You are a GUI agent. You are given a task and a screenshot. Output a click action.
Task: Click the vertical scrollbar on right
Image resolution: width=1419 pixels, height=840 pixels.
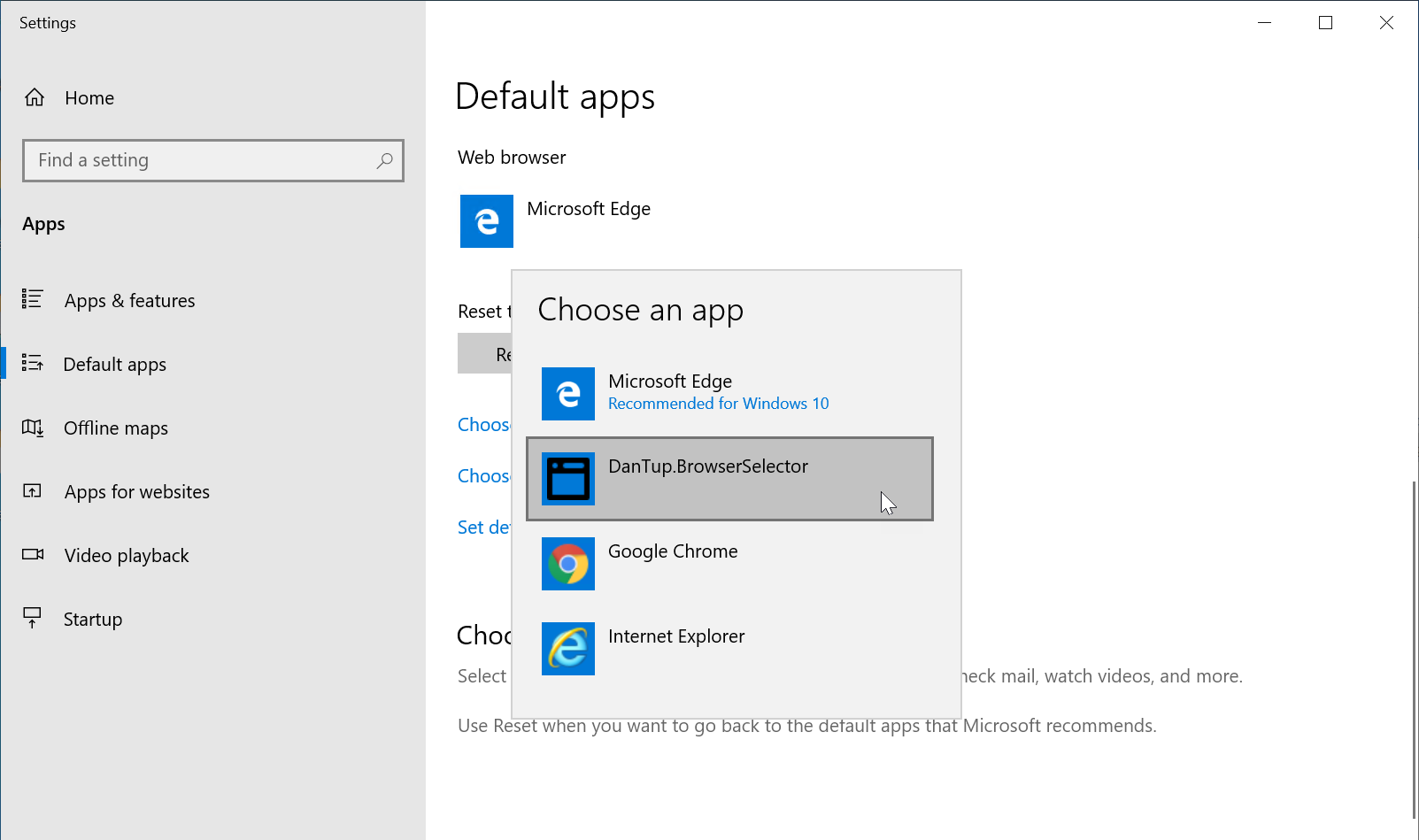pos(1414,651)
